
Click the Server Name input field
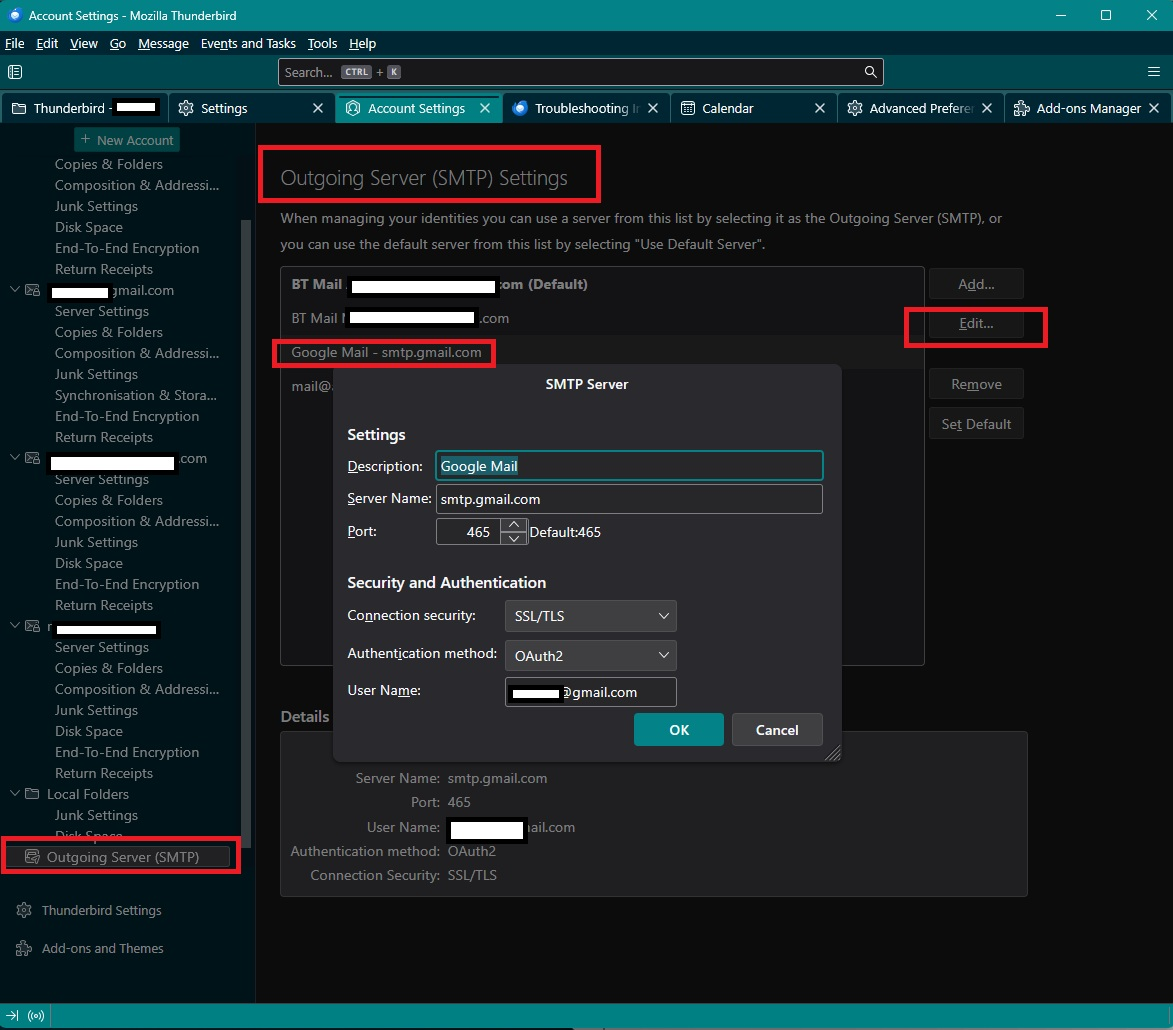[629, 499]
